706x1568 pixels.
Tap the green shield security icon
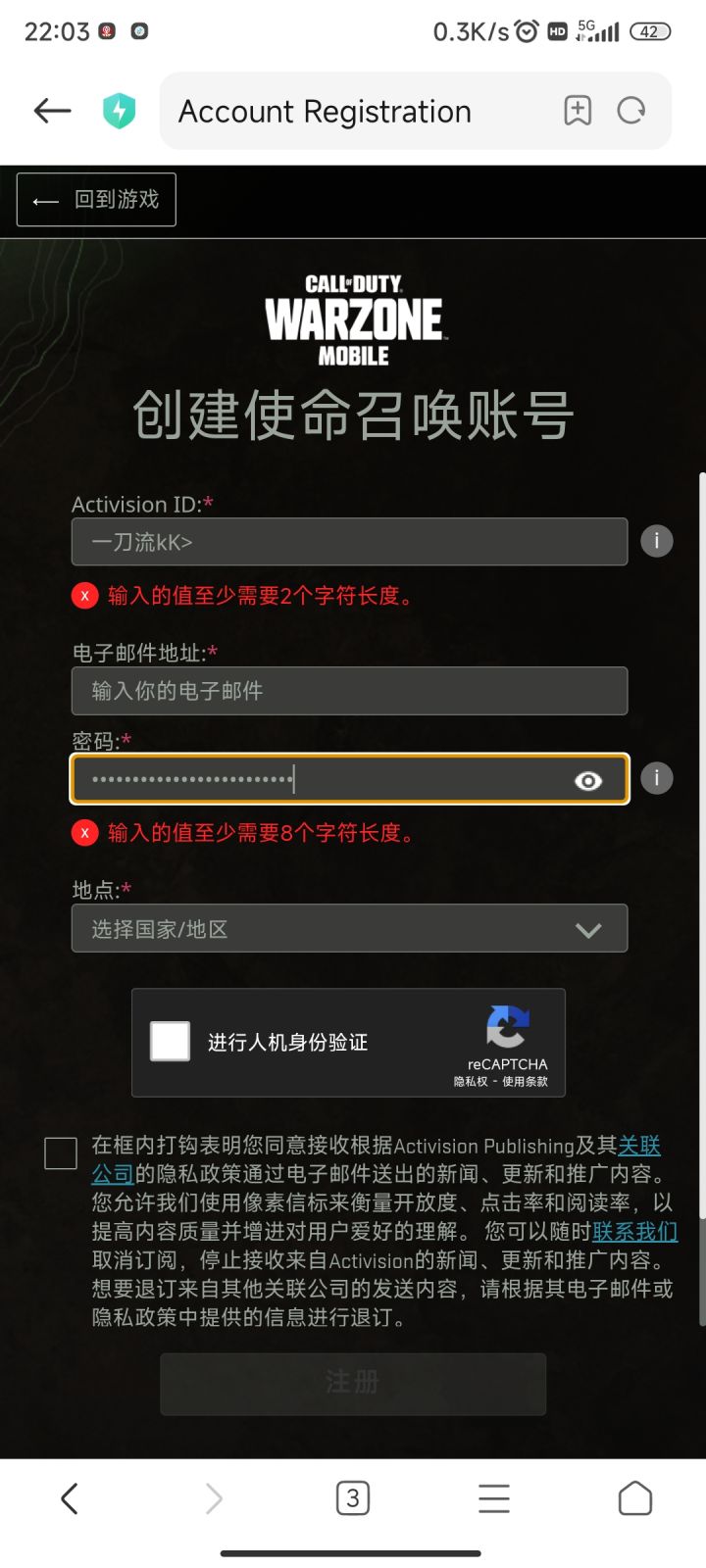[x=120, y=111]
